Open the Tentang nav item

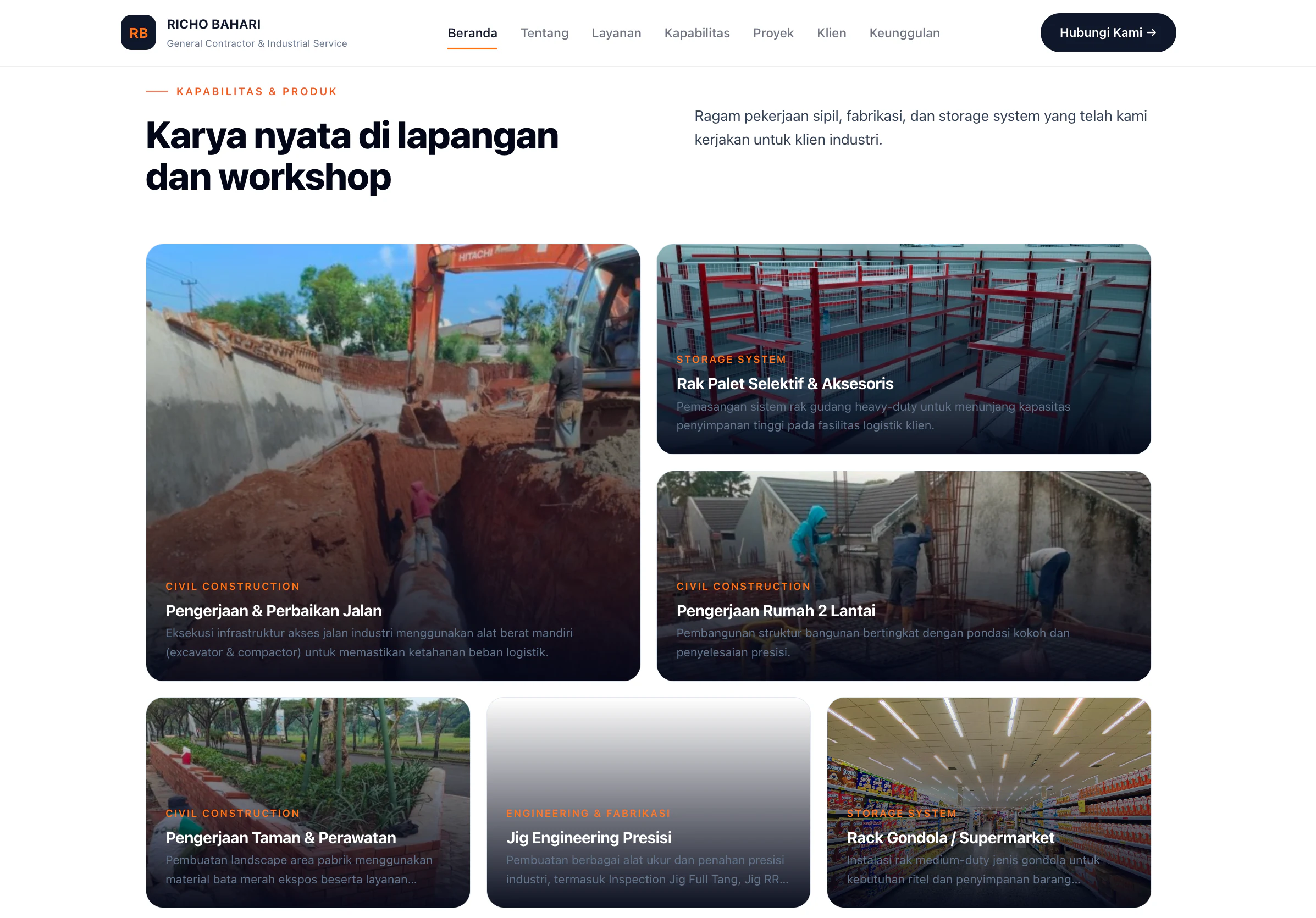(x=545, y=32)
